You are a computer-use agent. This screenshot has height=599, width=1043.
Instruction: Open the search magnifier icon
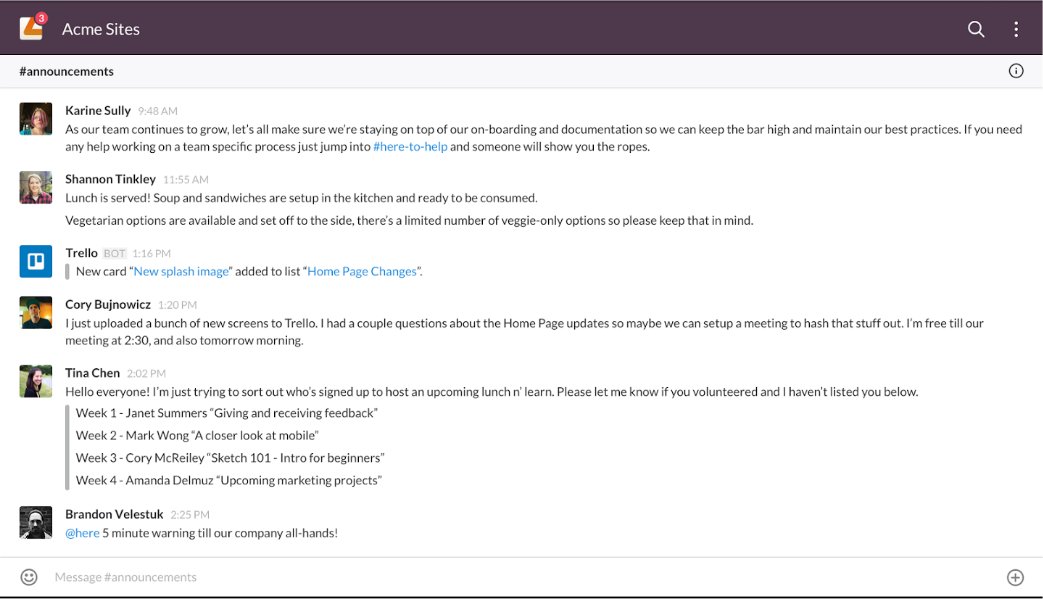click(x=975, y=29)
